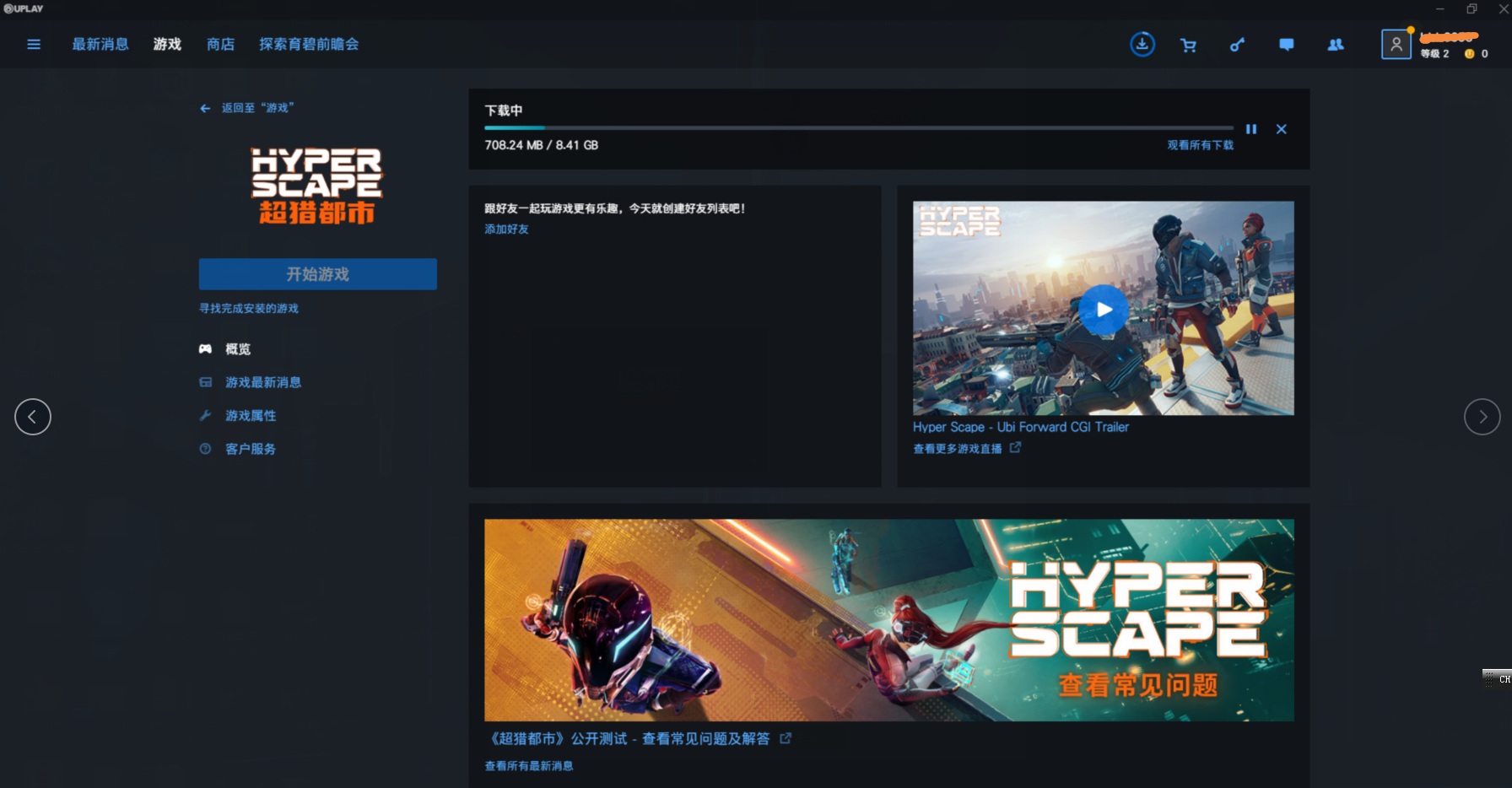Image resolution: width=1512 pixels, height=788 pixels.
Task: Select 概览 in the sidebar
Action: 238,349
